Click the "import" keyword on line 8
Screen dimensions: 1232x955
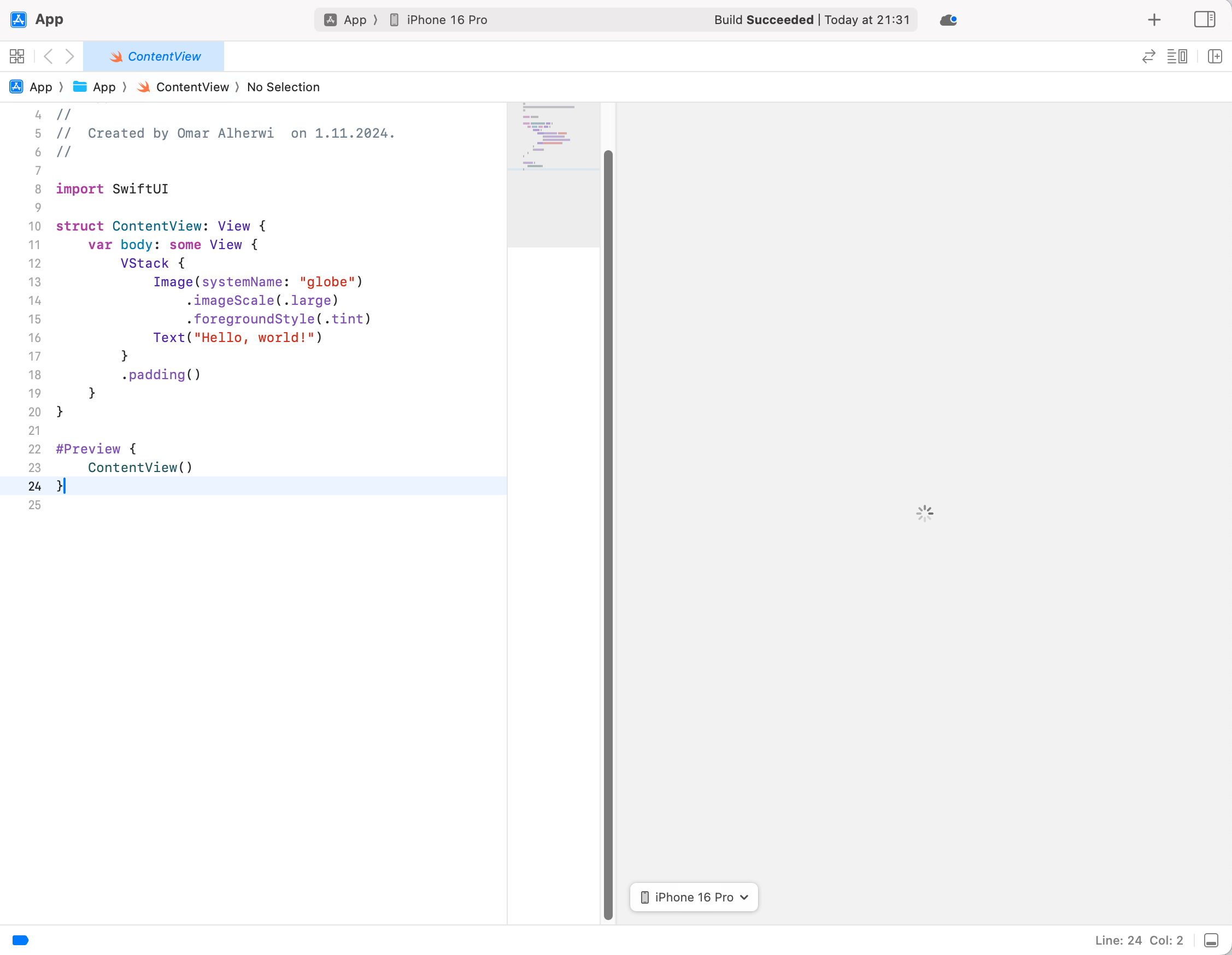(80, 189)
